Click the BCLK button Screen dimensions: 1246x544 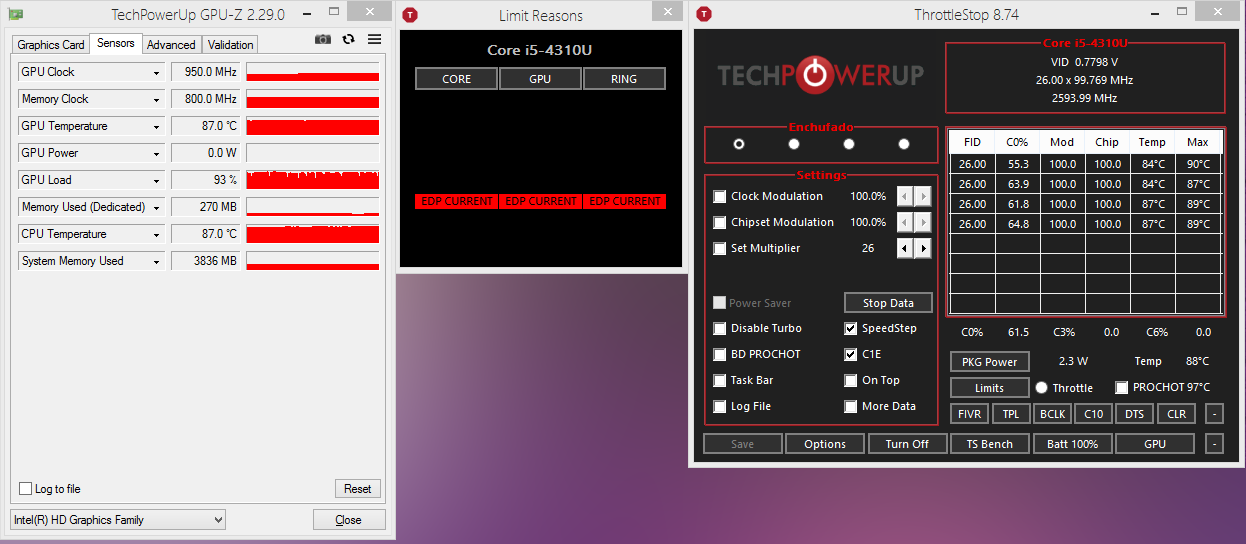coord(1052,414)
